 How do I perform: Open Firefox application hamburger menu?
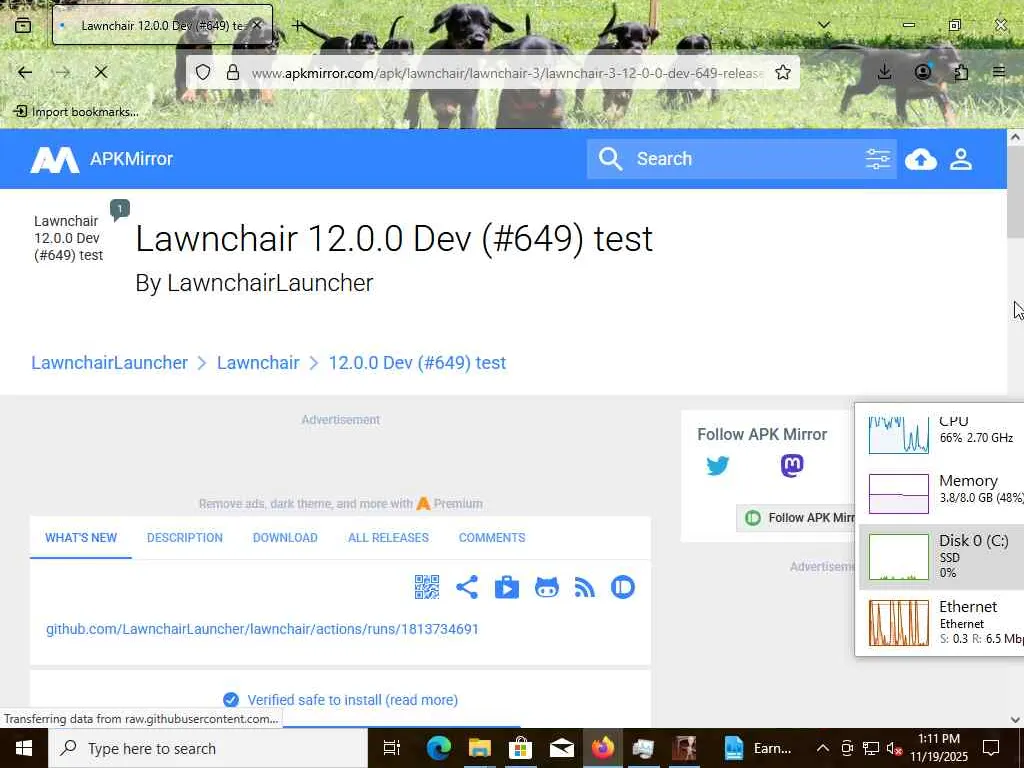999,72
